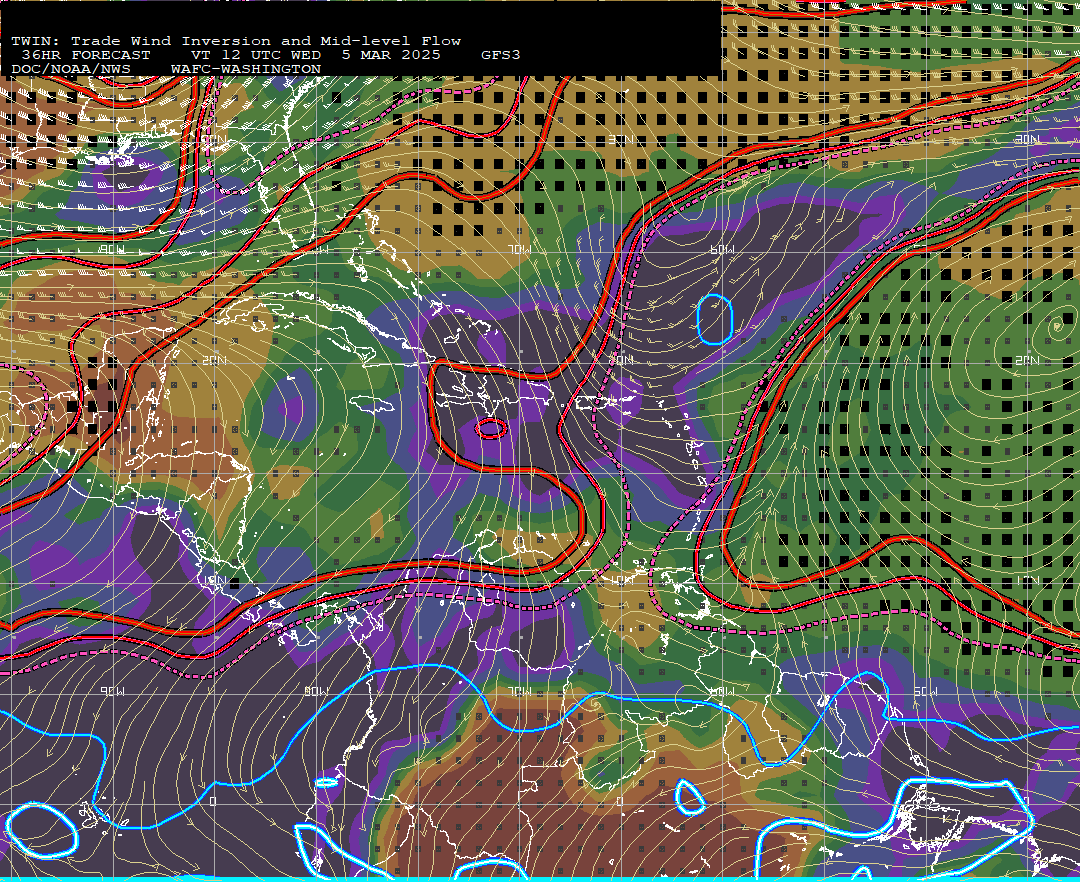Click the "20N" label just north of Puerto Rico
This screenshot has width=1080, height=882.
pyautogui.click(x=622, y=360)
